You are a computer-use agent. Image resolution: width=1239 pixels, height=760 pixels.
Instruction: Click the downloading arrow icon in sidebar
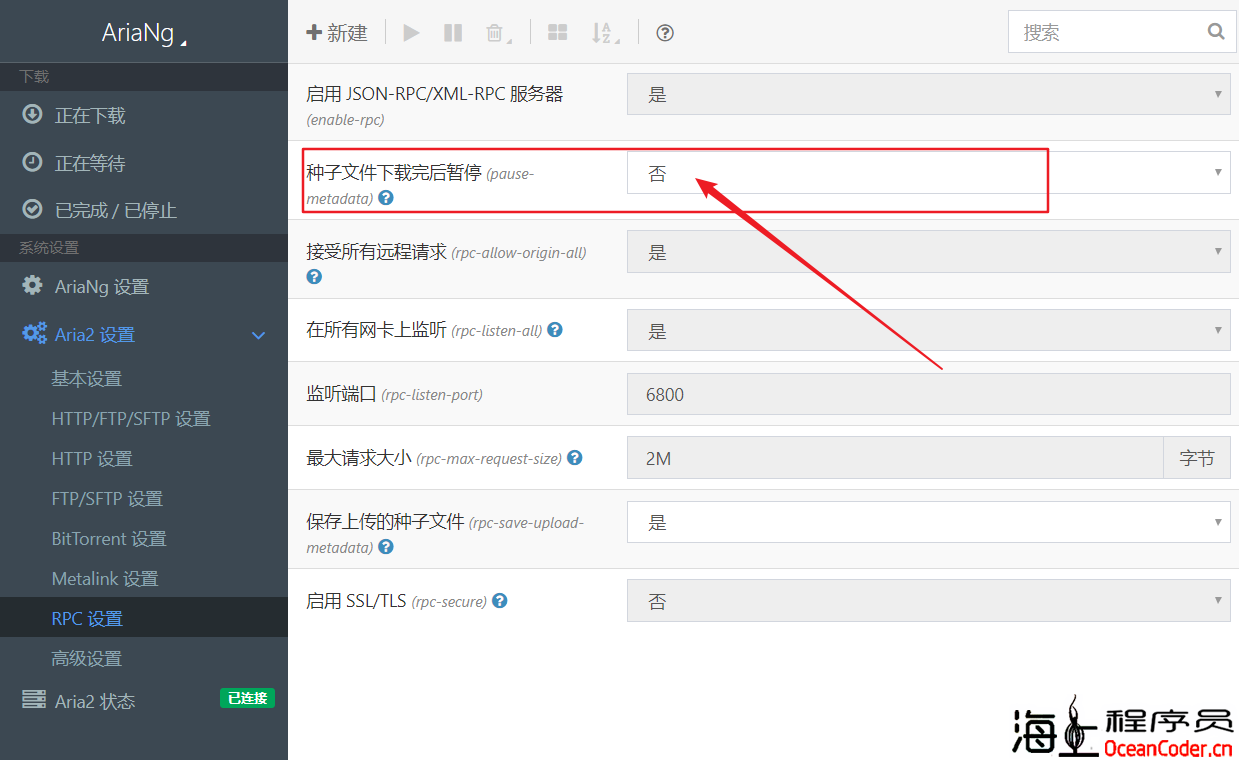pyautogui.click(x=33, y=114)
